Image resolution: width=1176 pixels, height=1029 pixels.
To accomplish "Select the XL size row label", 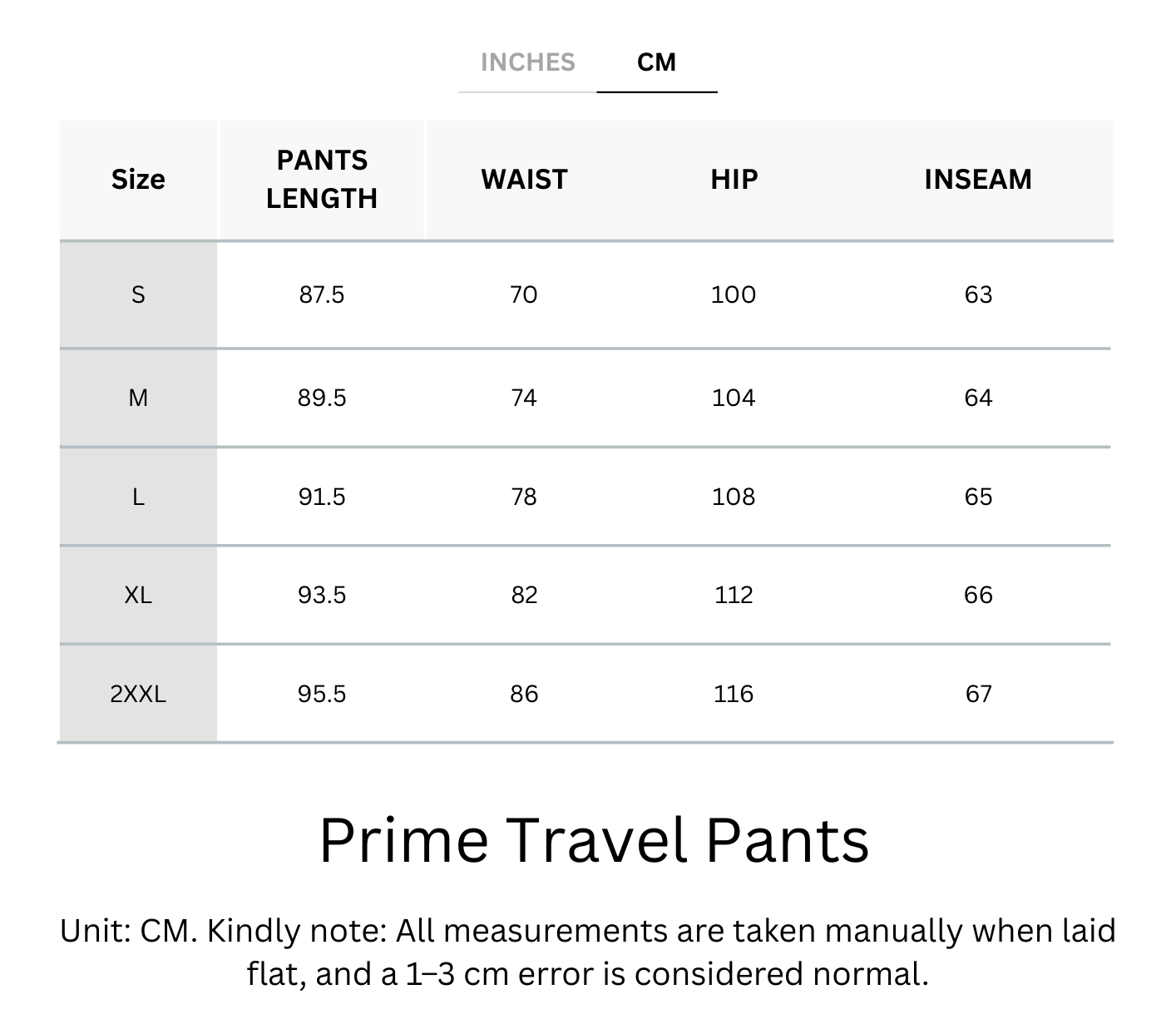I will click(x=138, y=595).
